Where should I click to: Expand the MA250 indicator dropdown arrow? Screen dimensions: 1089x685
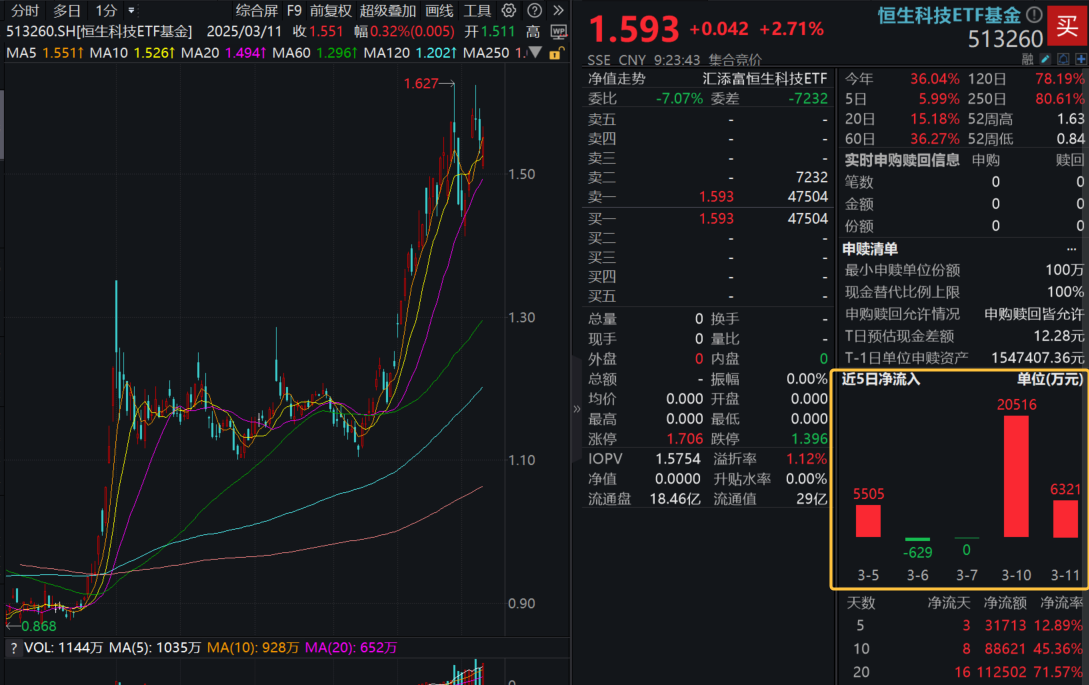533,53
